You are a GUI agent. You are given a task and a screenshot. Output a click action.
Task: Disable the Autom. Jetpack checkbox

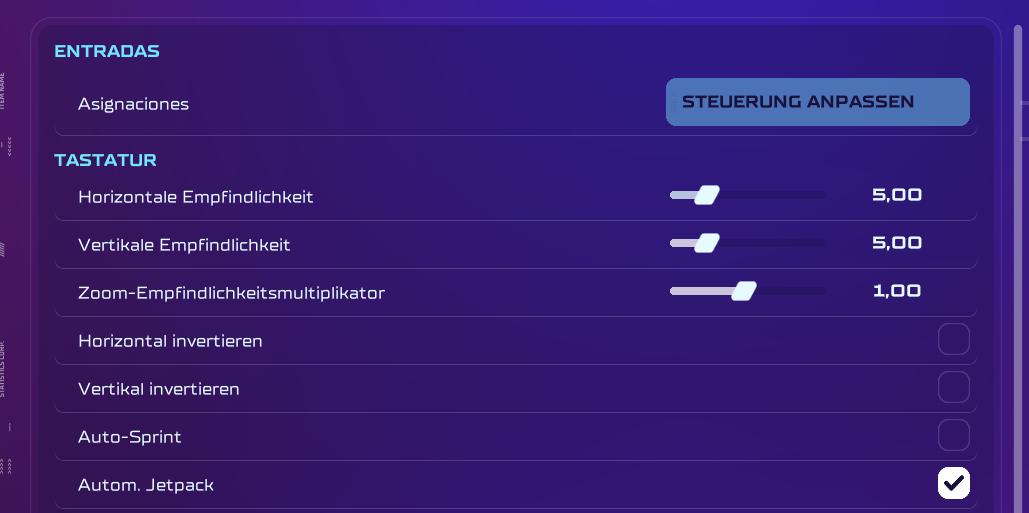953,484
